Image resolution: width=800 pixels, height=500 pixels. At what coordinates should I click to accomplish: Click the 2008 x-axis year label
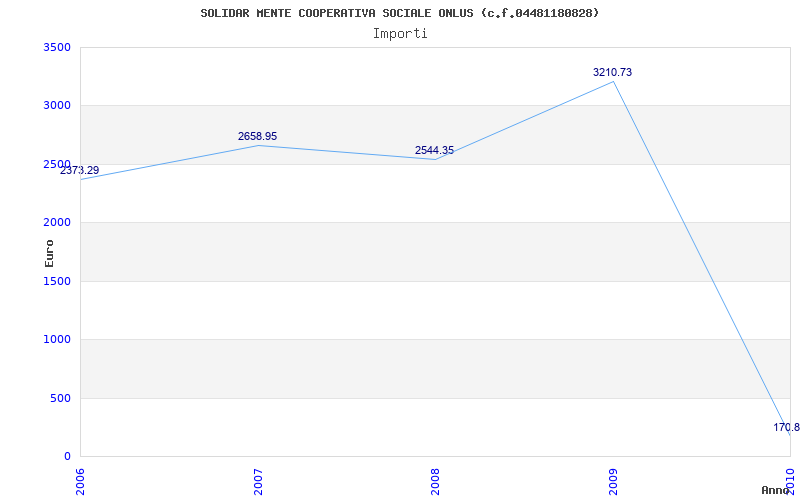coord(435,481)
